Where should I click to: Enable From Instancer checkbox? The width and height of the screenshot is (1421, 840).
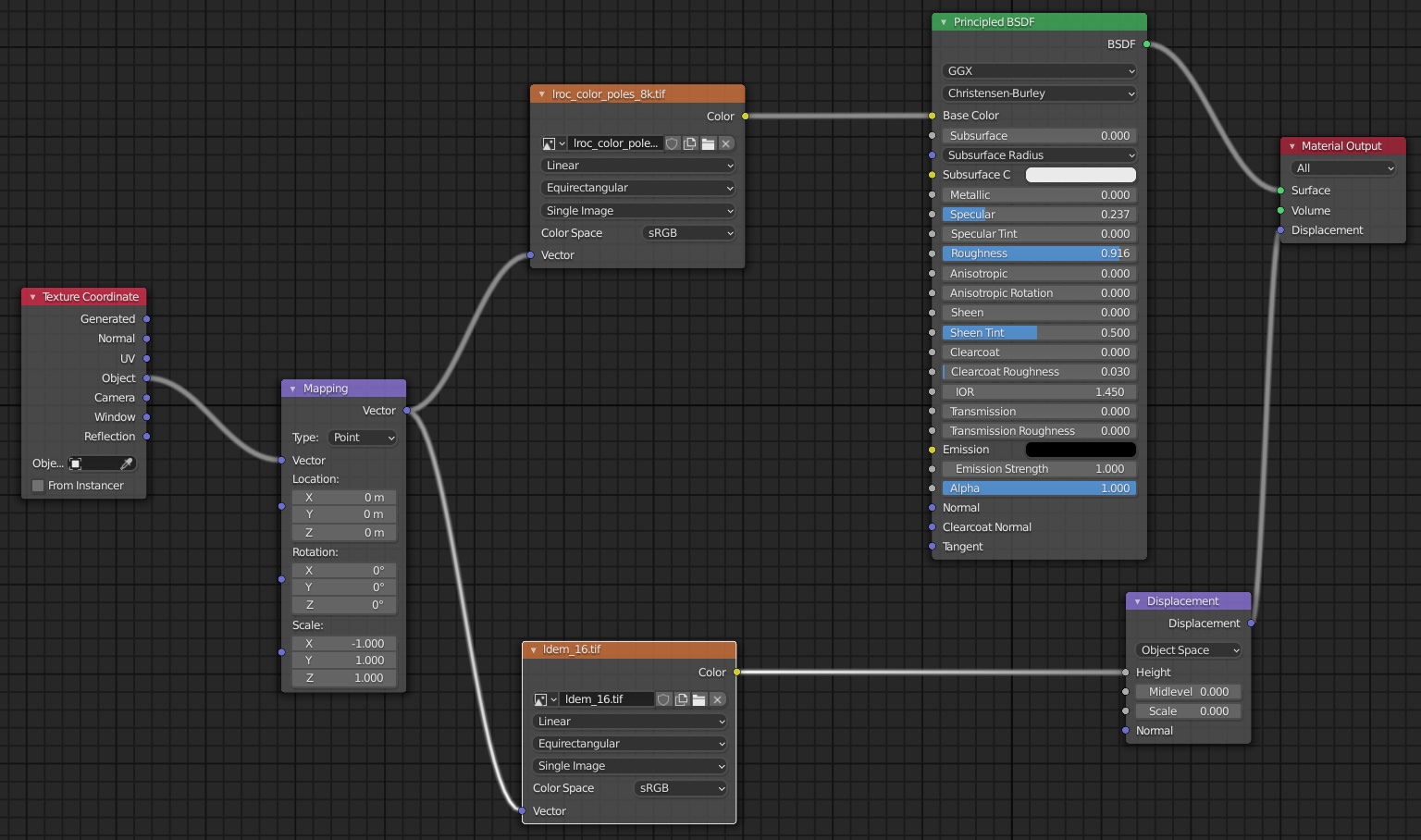(38, 486)
